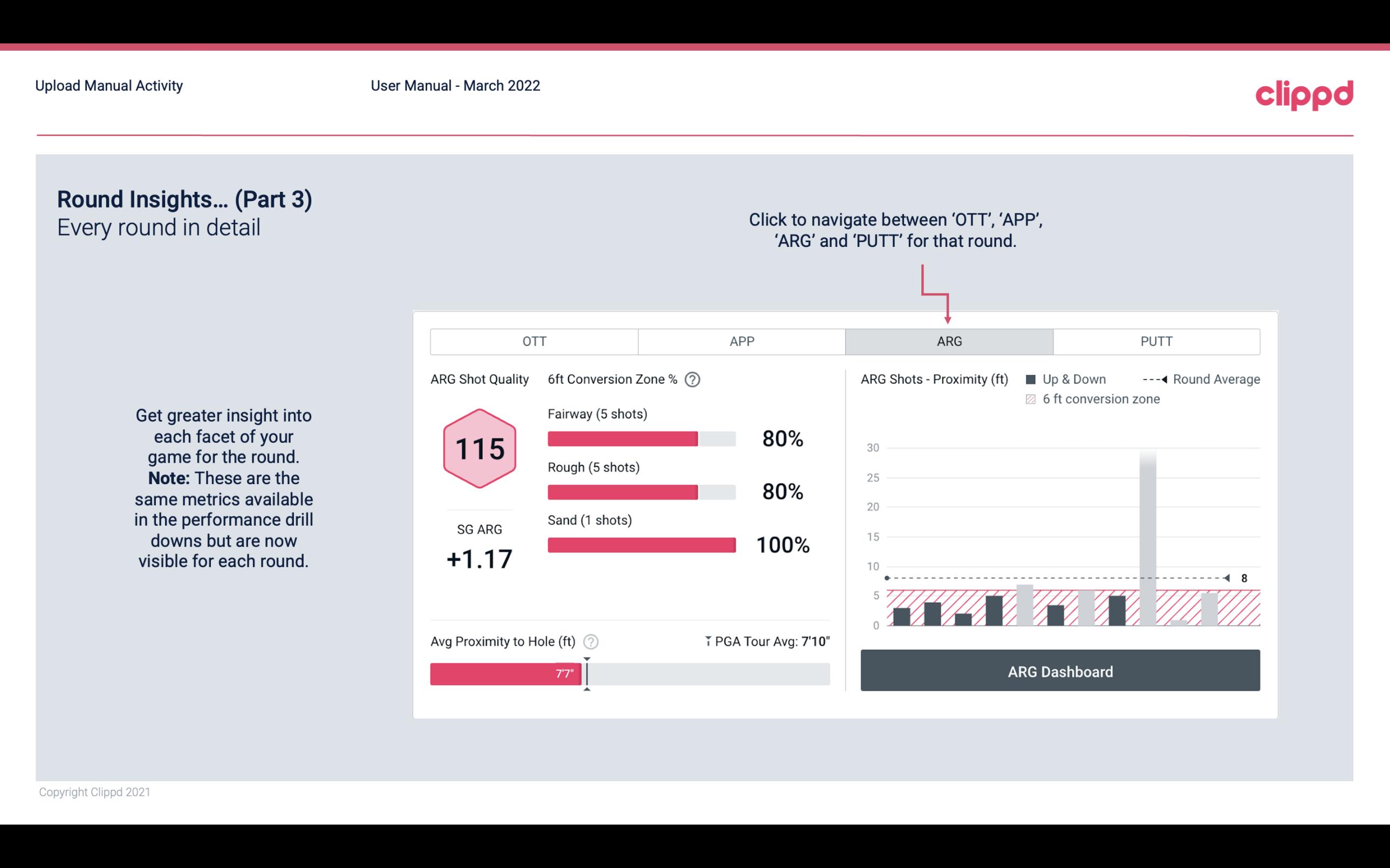Click the Up & Down legend icon
This screenshot has height=868, width=1390.
(1033, 379)
